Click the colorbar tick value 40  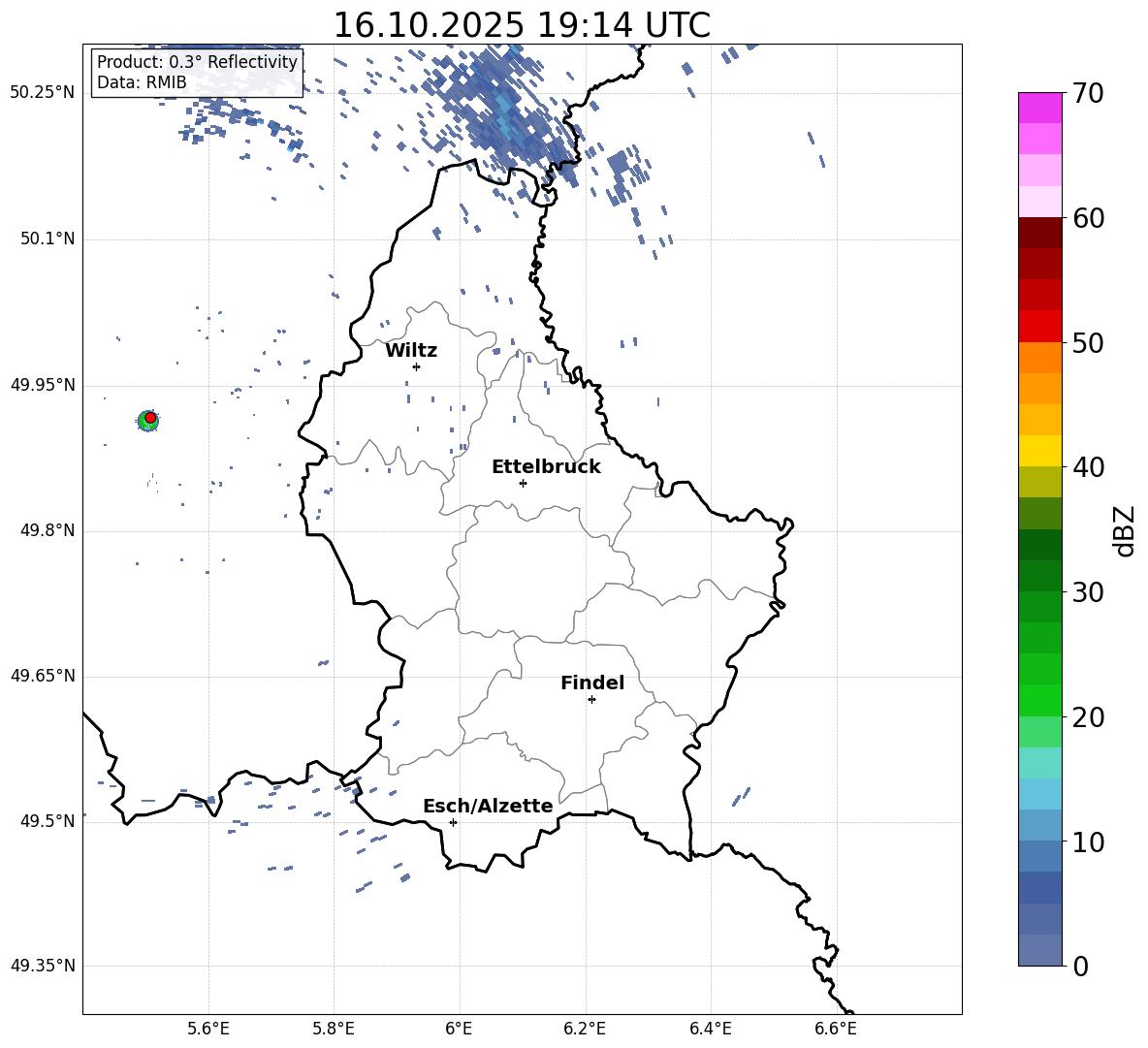click(1089, 467)
